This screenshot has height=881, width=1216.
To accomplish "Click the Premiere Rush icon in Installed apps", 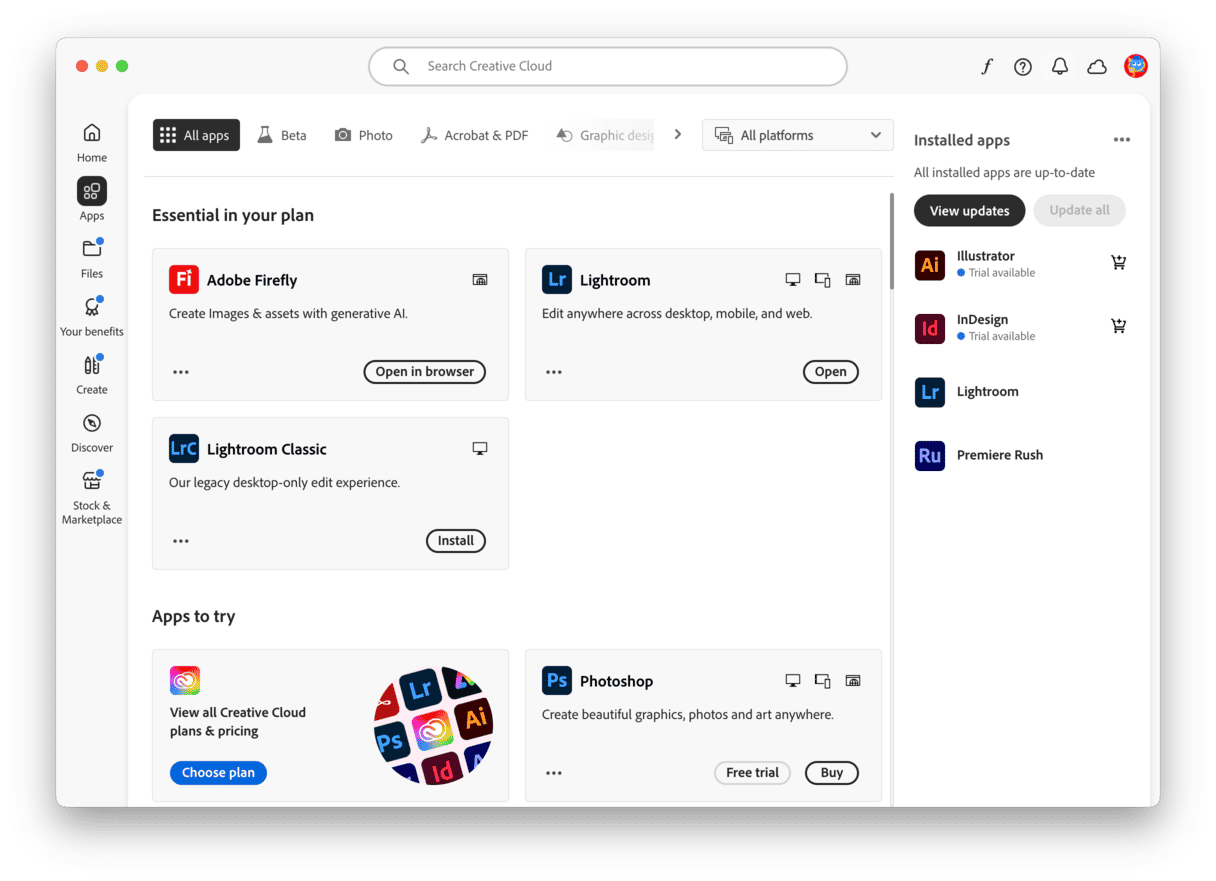I will pyautogui.click(x=930, y=455).
